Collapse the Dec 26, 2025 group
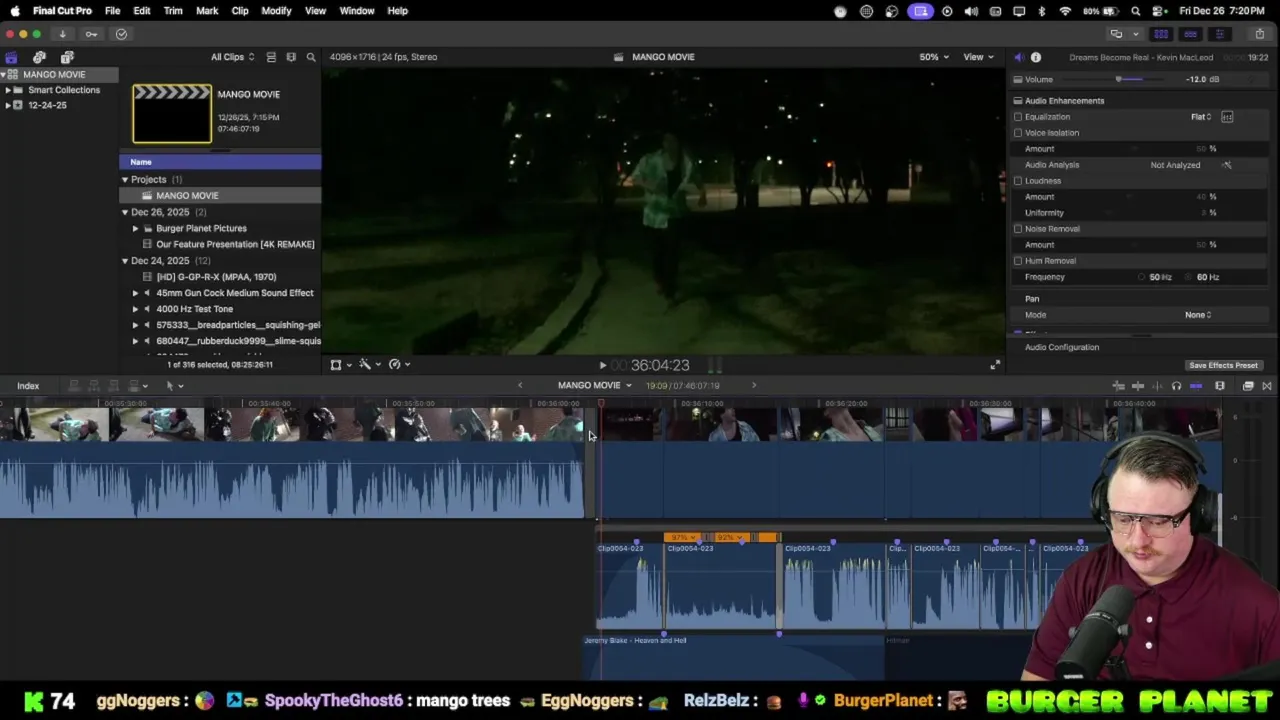This screenshot has width=1280, height=720. pyautogui.click(x=125, y=212)
